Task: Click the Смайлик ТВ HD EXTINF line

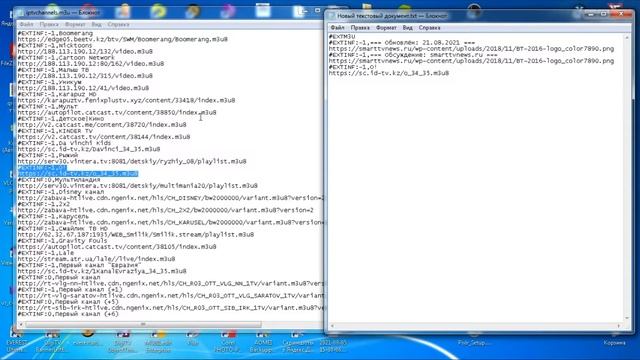Action: [x=62, y=229]
